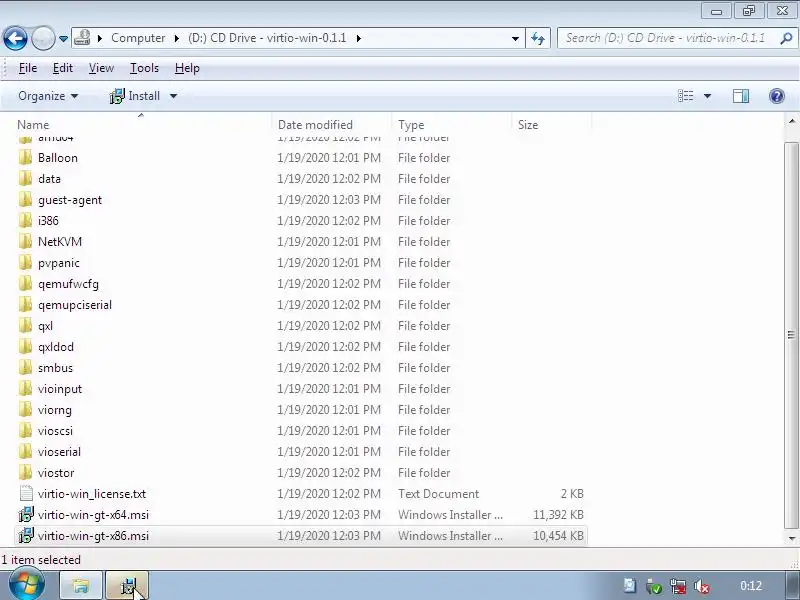
Task: Click the magnifier search icon
Action: pos(786,38)
